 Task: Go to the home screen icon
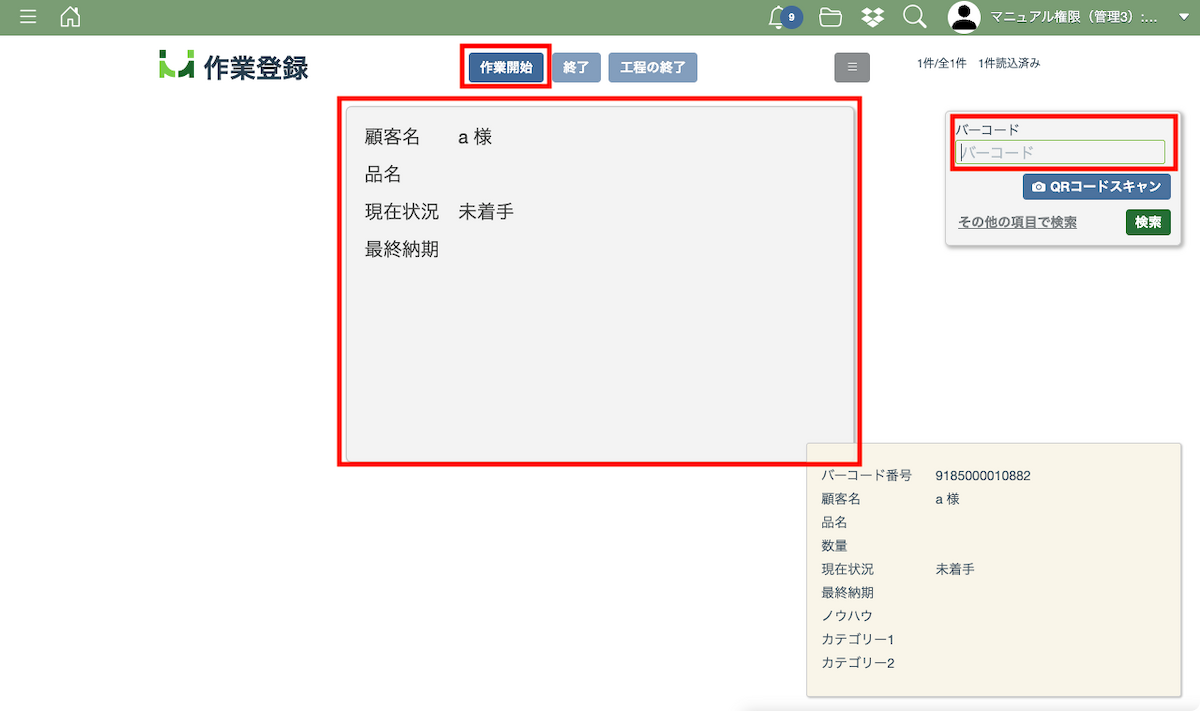pyautogui.click(x=70, y=17)
